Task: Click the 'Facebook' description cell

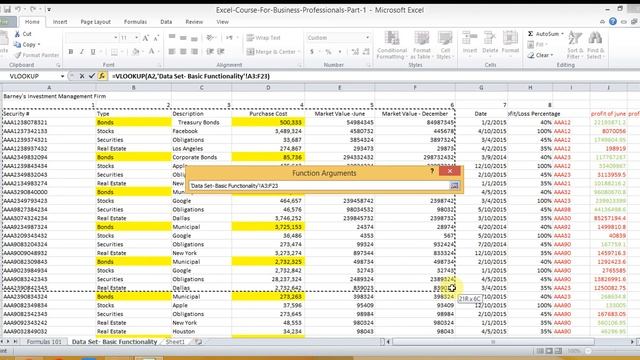Action: (x=202, y=131)
